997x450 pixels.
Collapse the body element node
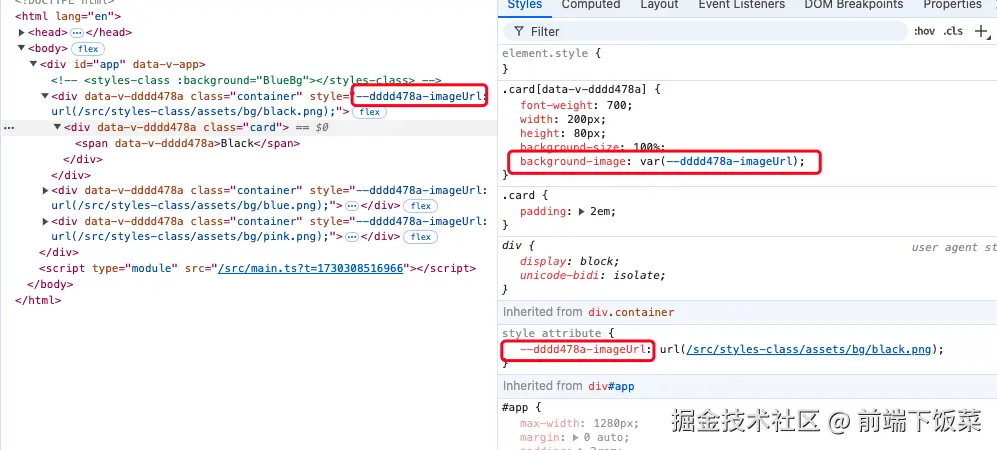[x=21, y=48]
